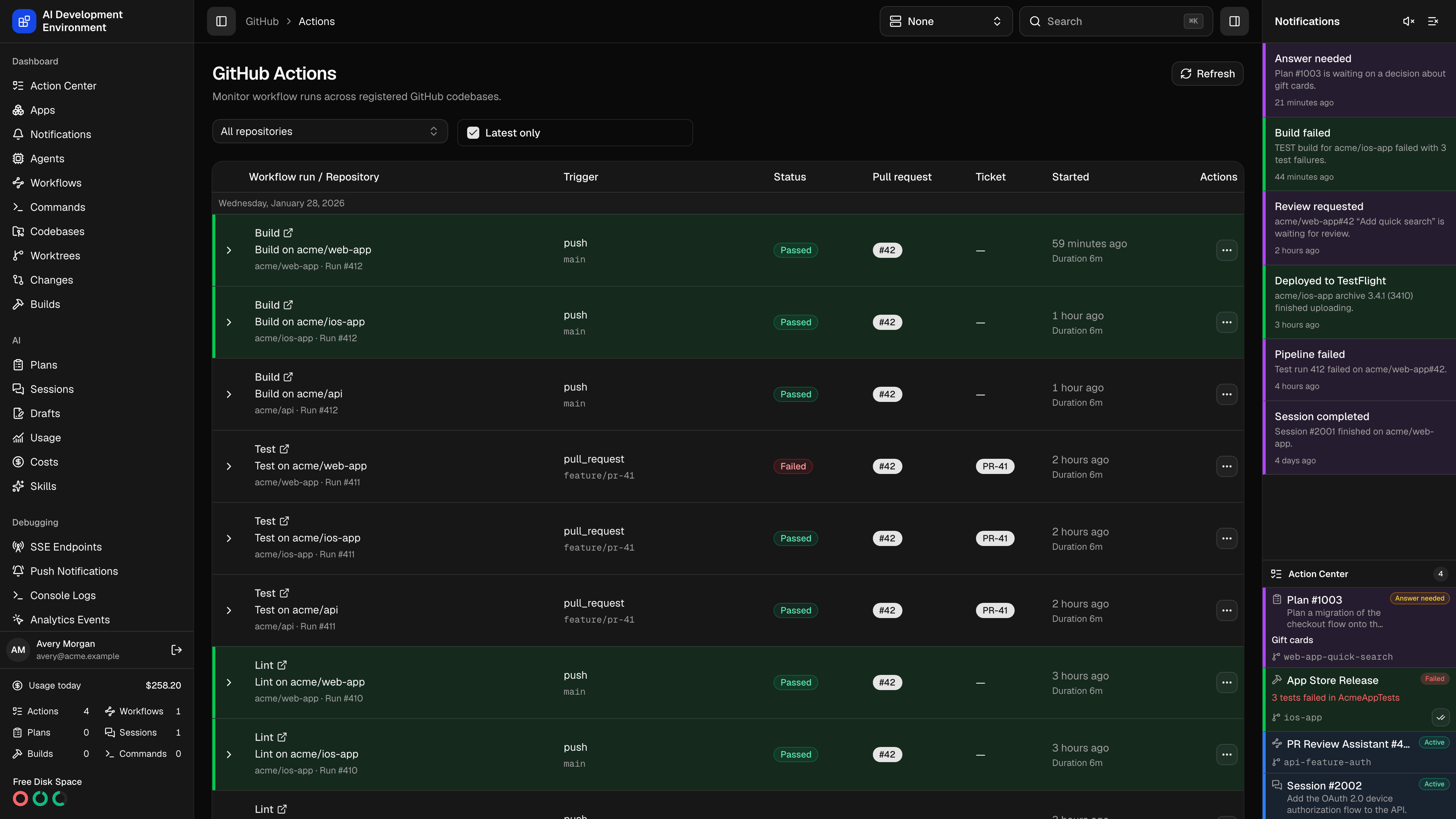1456x819 pixels.
Task: Mark App Store Release item as done
Action: 1440,717
